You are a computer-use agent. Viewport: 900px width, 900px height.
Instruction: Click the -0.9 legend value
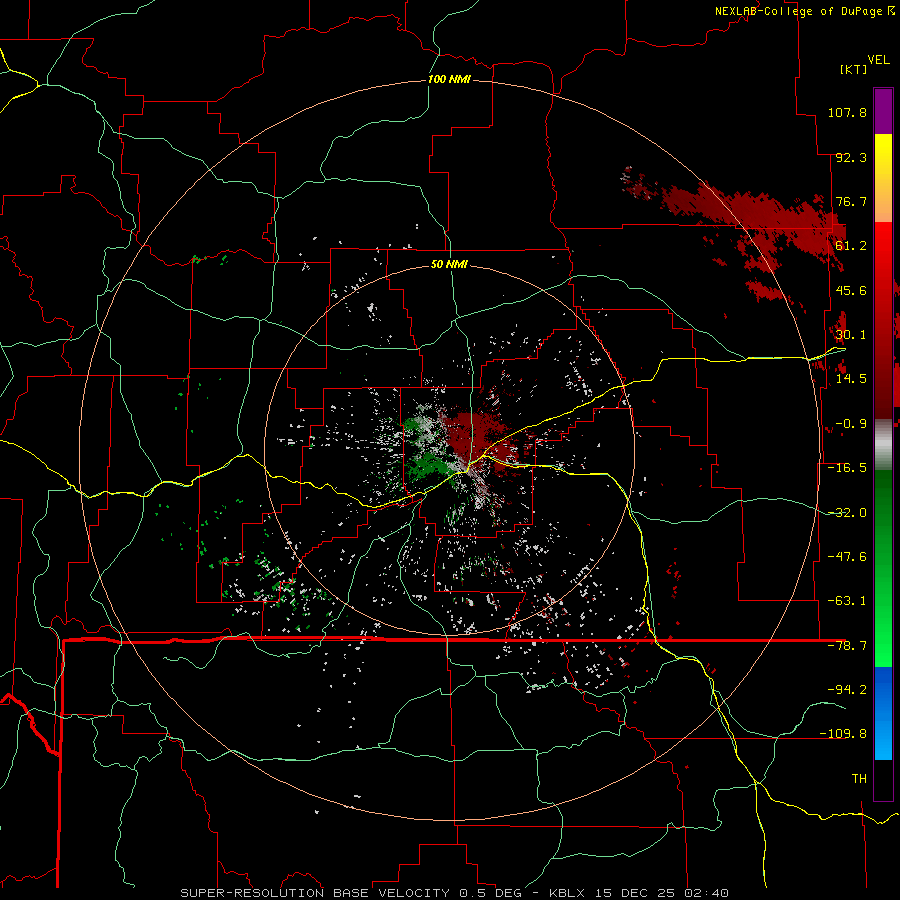click(x=851, y=424)
